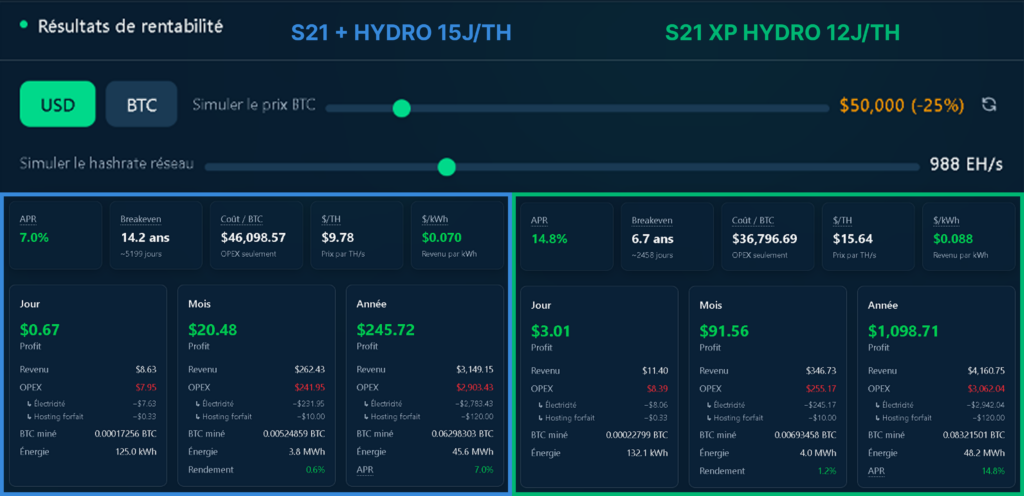Click the $91.56 monthly profit value

click(724, 332)
